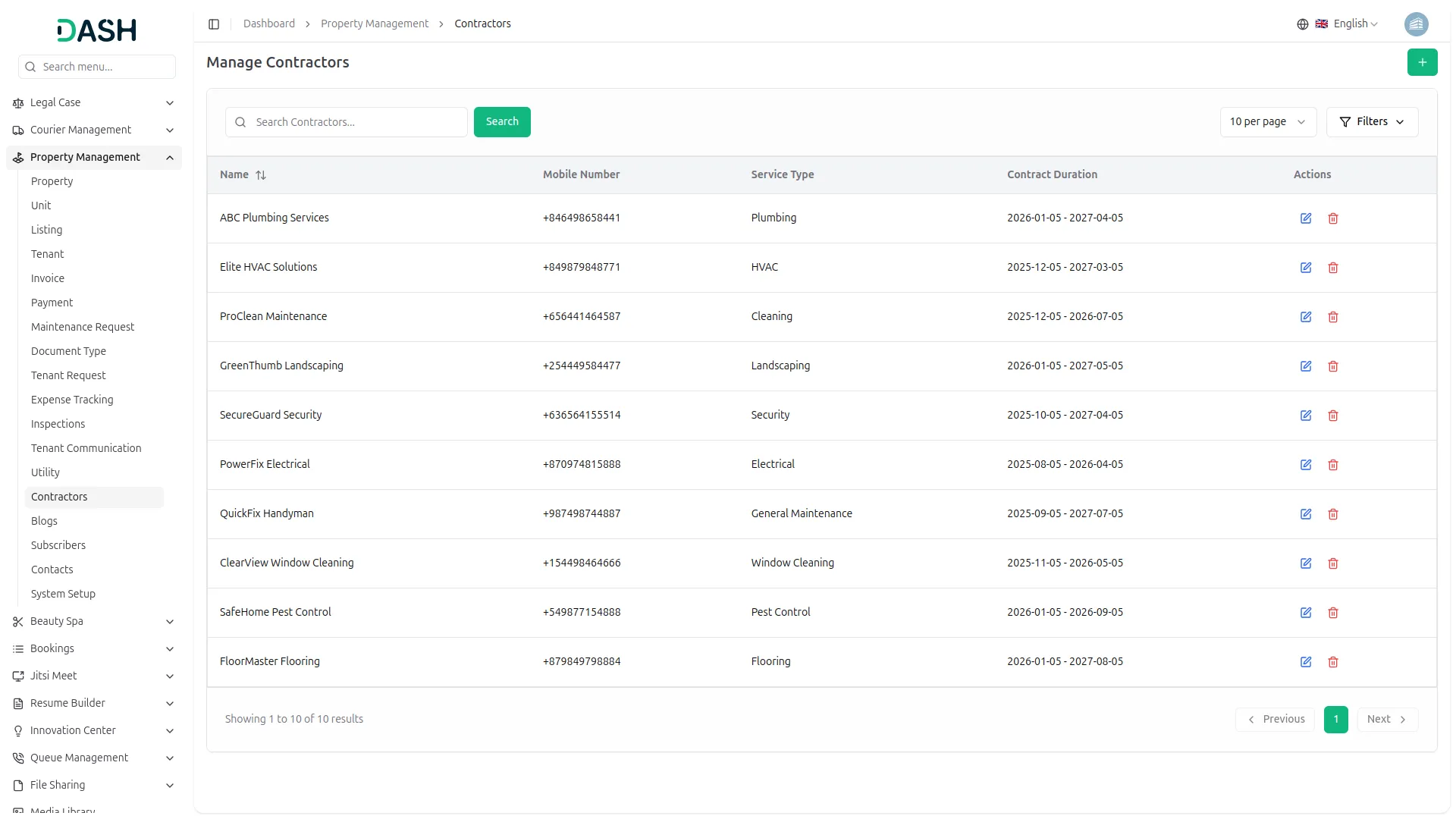Viewport: 1456px width, 819px height.
Task: Delete the Elite HVAC Solutions contractor
Action: 1333,268
